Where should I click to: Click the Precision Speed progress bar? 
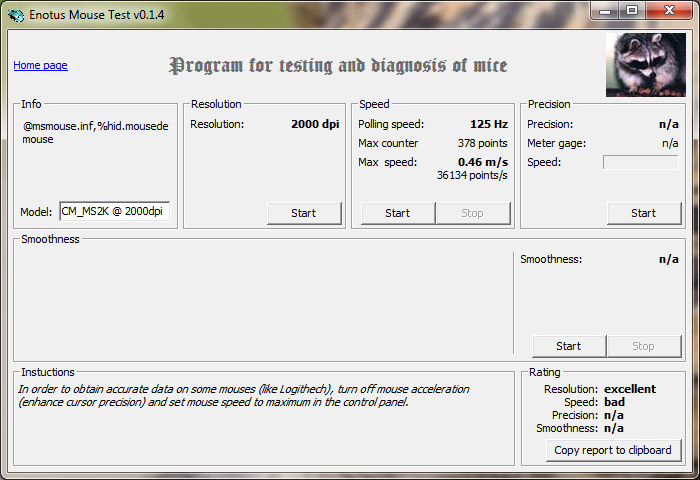pyautogui.click(x=641, y=162)
